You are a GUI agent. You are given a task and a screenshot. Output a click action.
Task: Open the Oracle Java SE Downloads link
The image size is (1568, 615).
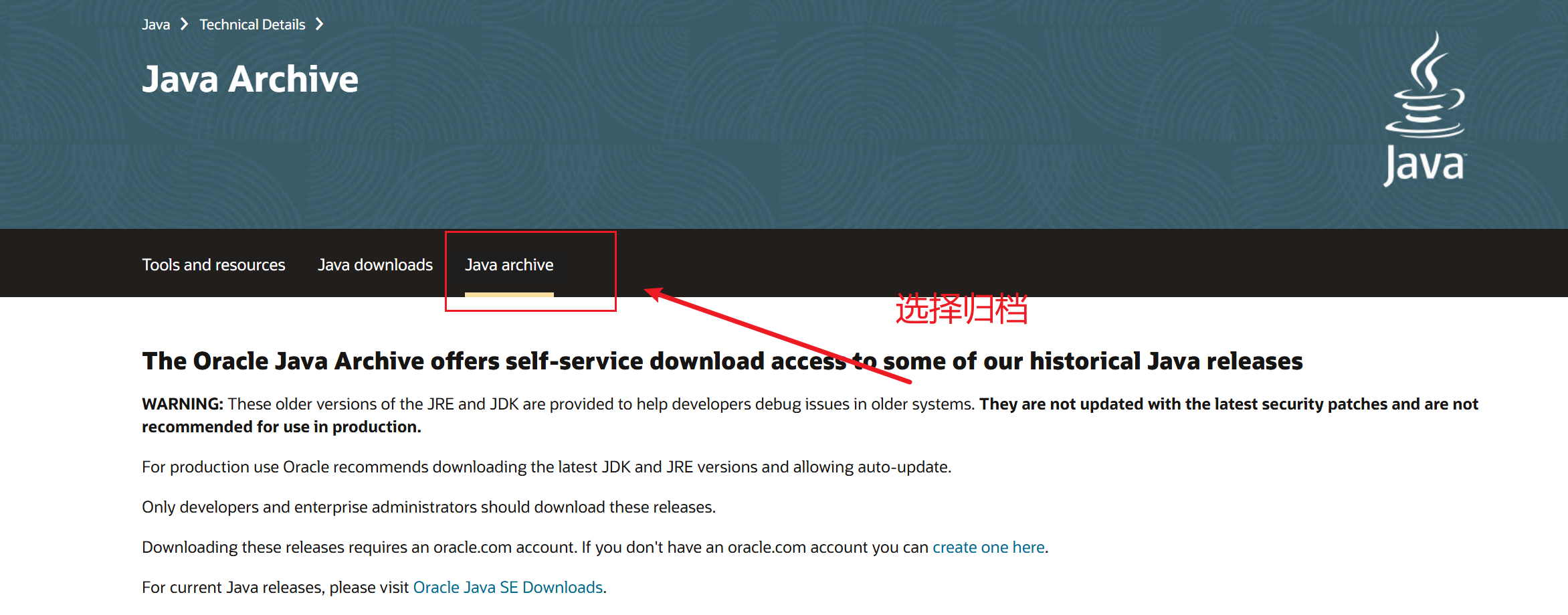pos(508,588)
